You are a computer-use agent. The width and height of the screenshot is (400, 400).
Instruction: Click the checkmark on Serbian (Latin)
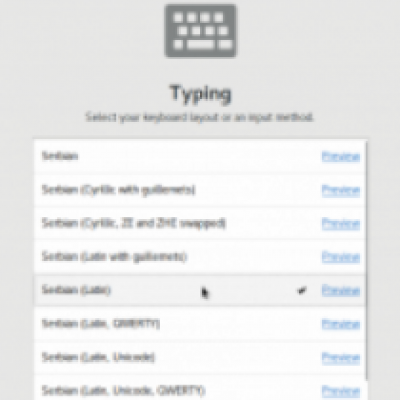(302, 290)
